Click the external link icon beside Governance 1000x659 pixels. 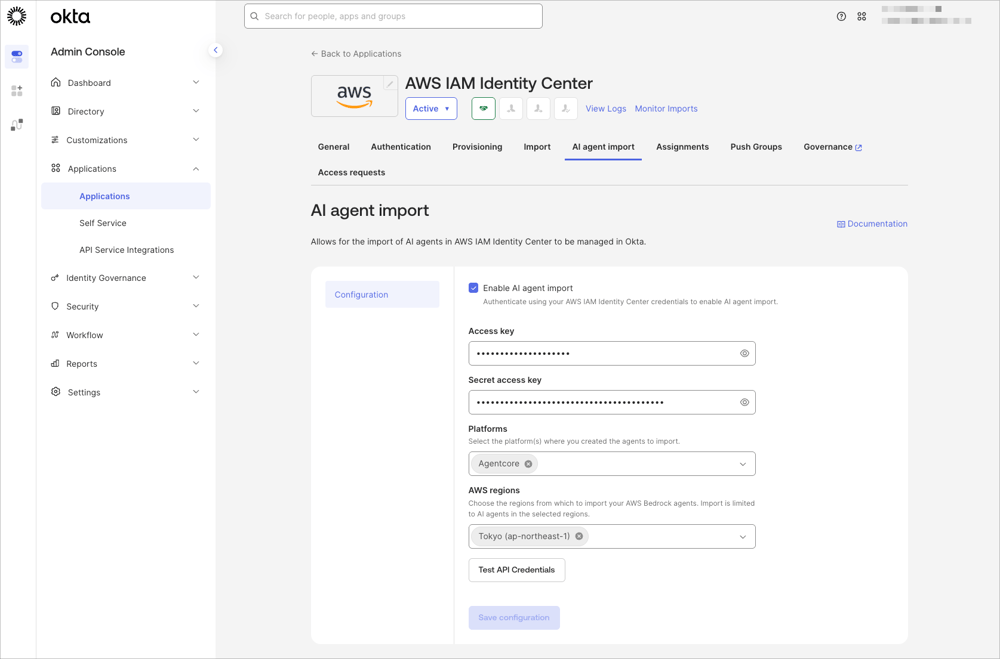pos(858,147)
